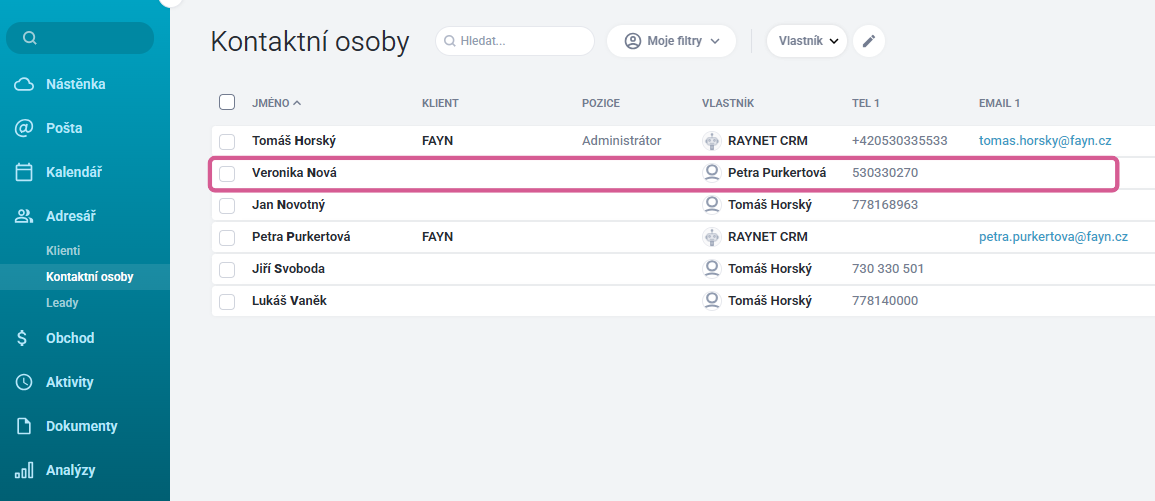Screen dimensions: 1155x501
Task: Click the clock icon for Aktivity
Action: click(x=25, y=382)
